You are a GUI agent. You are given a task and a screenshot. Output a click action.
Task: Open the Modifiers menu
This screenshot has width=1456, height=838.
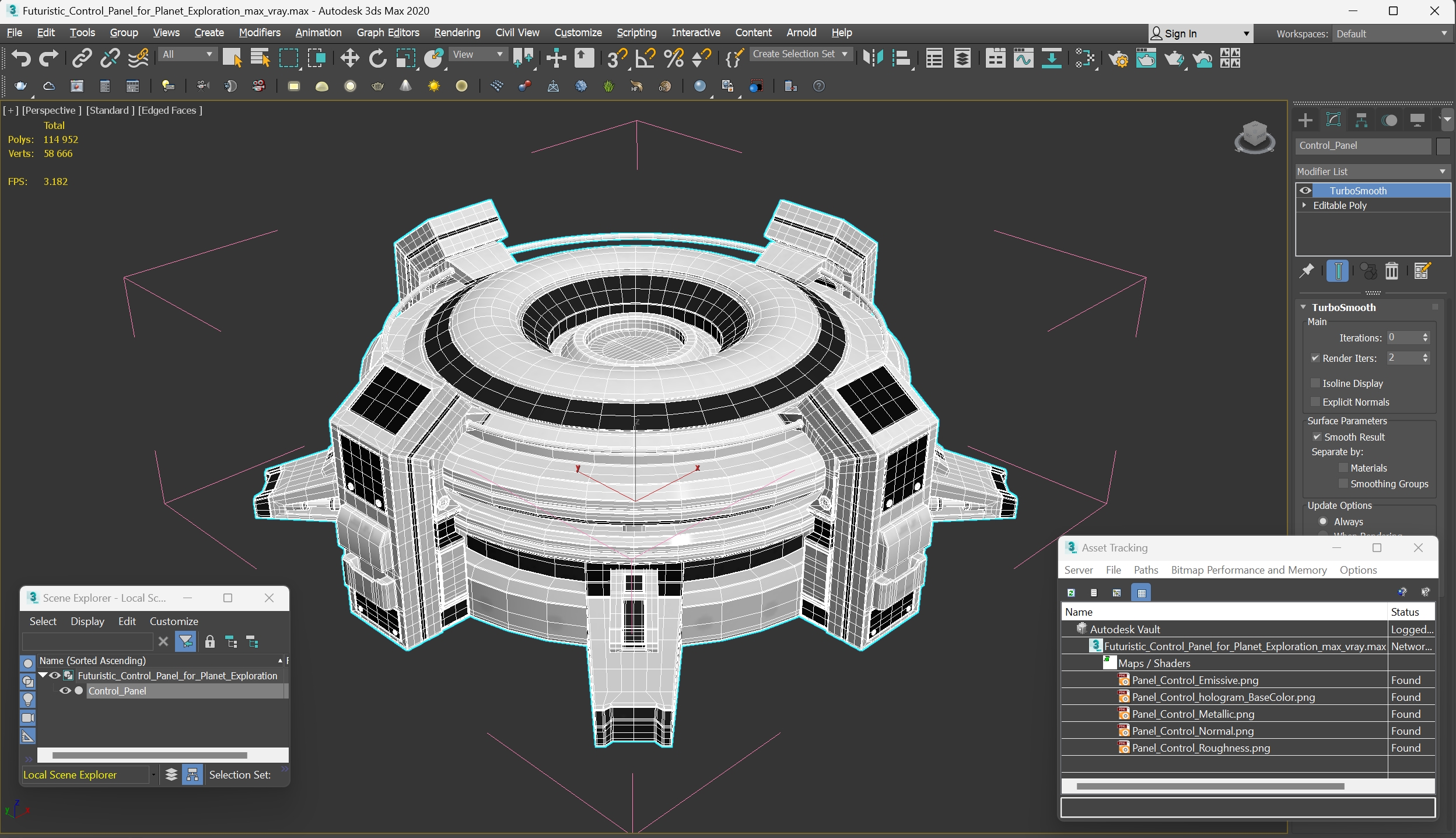[260, 33]
